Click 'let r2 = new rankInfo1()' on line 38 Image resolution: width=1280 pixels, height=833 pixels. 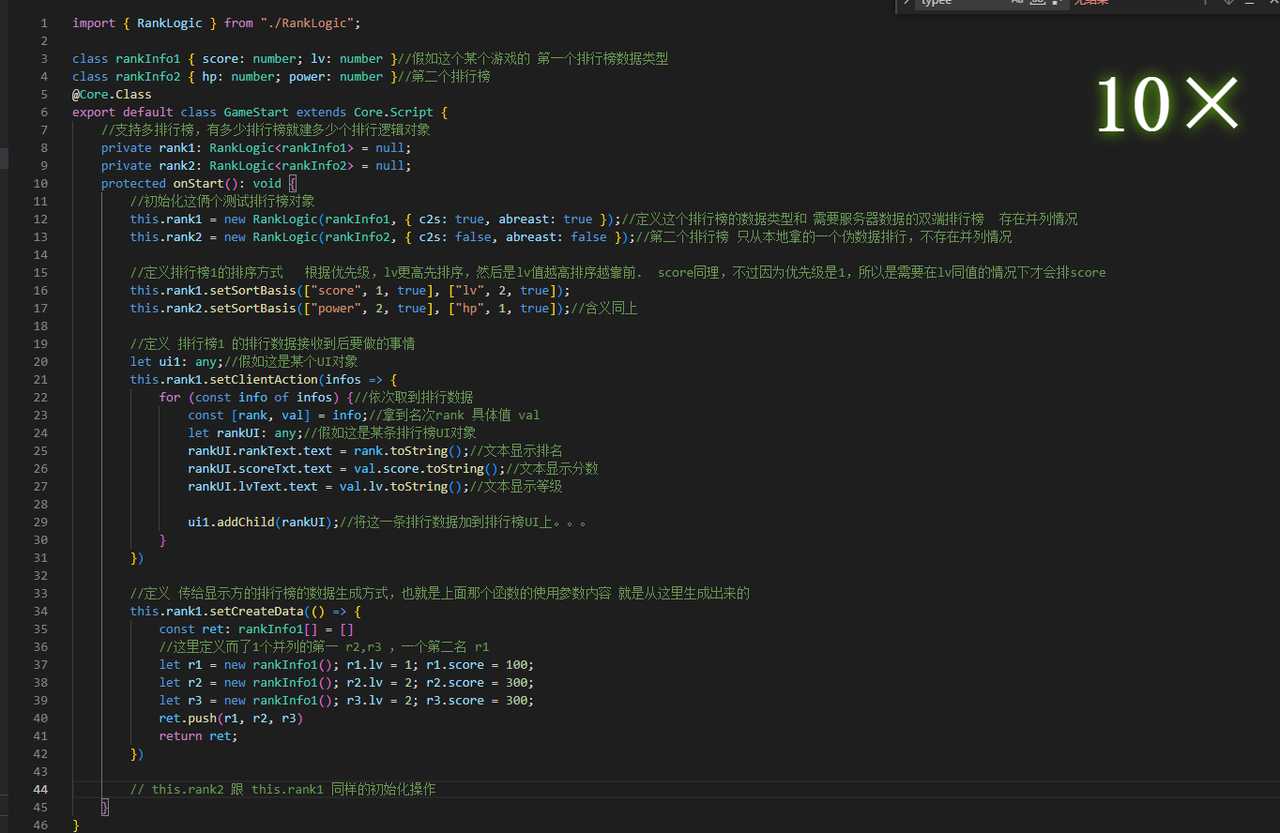249,683
